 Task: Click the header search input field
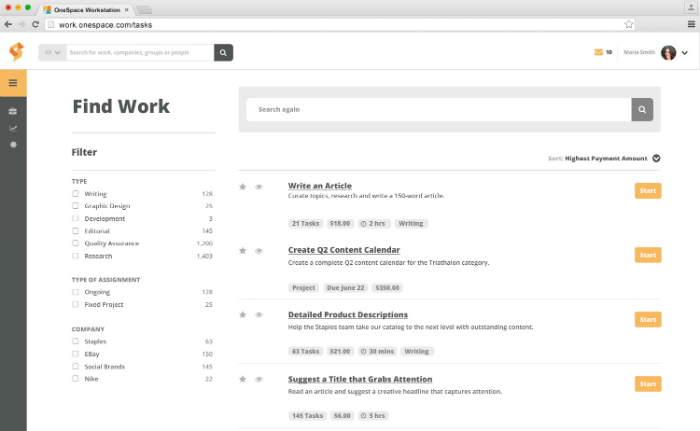click(x=140, y=53)
